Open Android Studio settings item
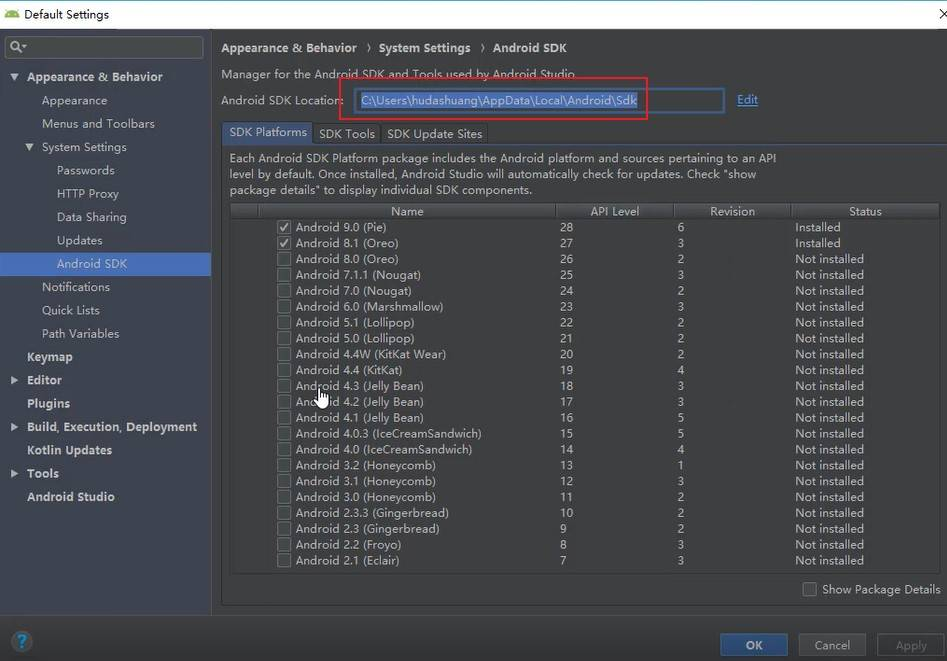The width and height of the screenshot is (947, 661). point(71,497)
